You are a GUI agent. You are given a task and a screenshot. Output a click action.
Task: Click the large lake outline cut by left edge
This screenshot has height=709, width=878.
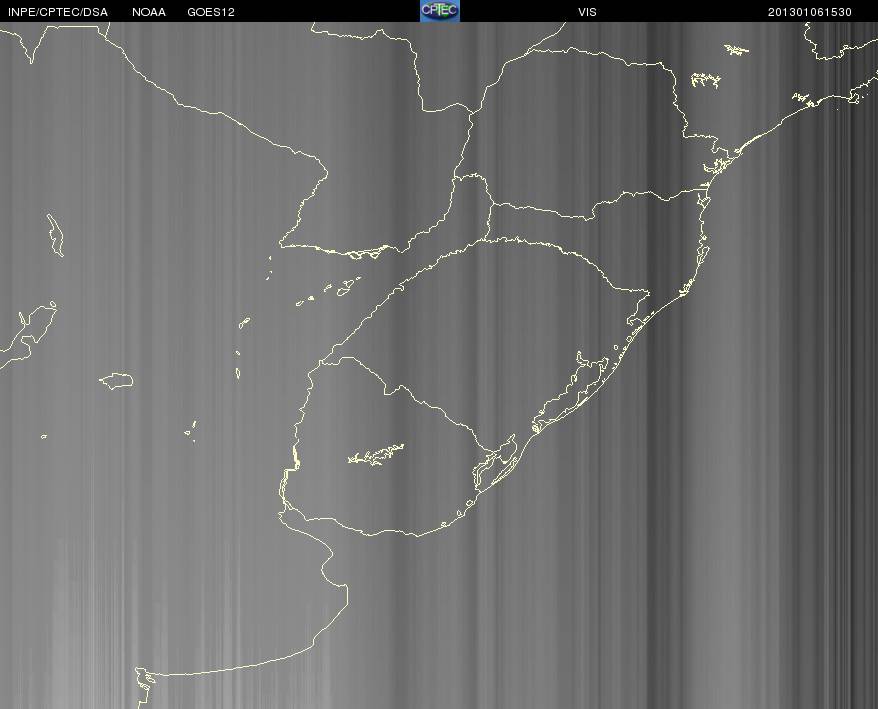(25, 332)
